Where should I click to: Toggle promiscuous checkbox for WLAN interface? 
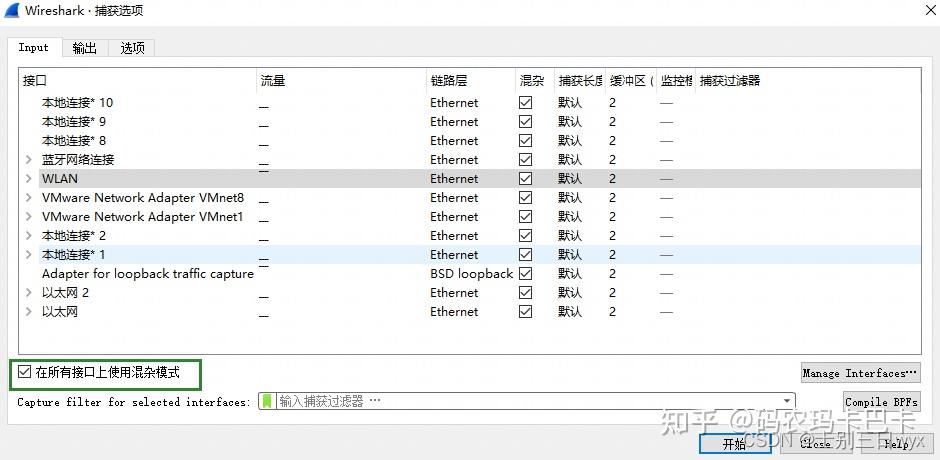click(x=525, y=179)
